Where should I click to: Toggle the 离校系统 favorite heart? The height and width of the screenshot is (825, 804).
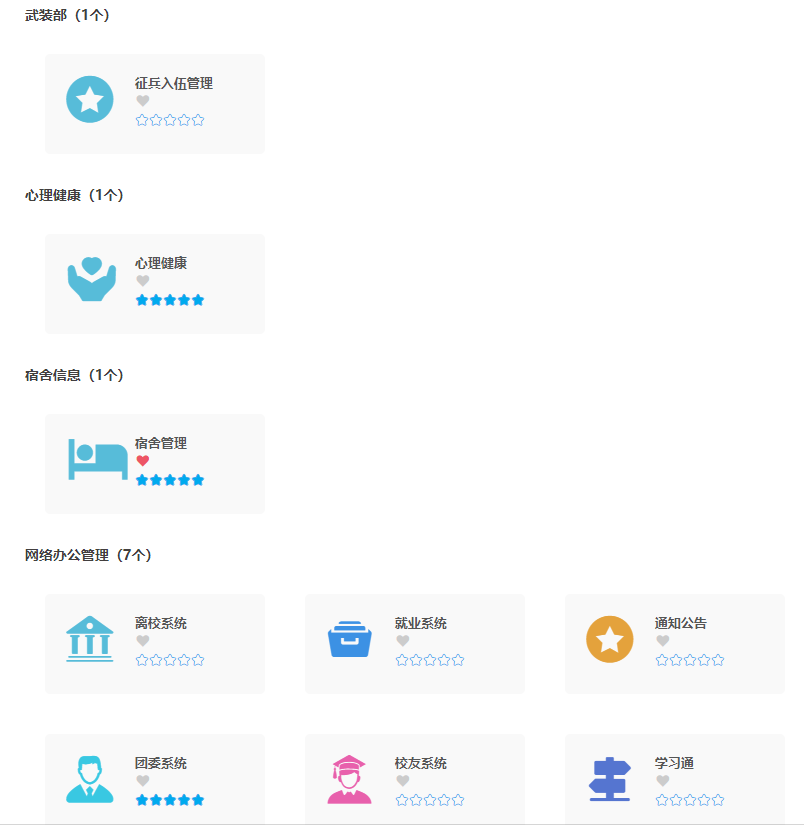[x=143, y=640]
